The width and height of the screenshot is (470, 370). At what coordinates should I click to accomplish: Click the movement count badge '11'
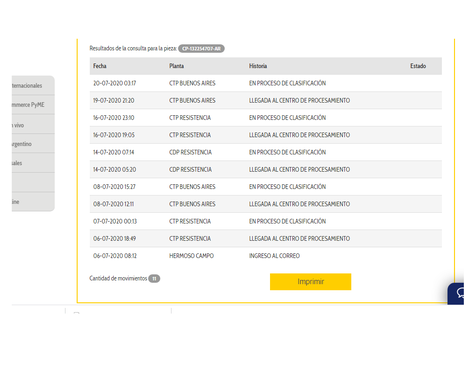tap(154, 278)
